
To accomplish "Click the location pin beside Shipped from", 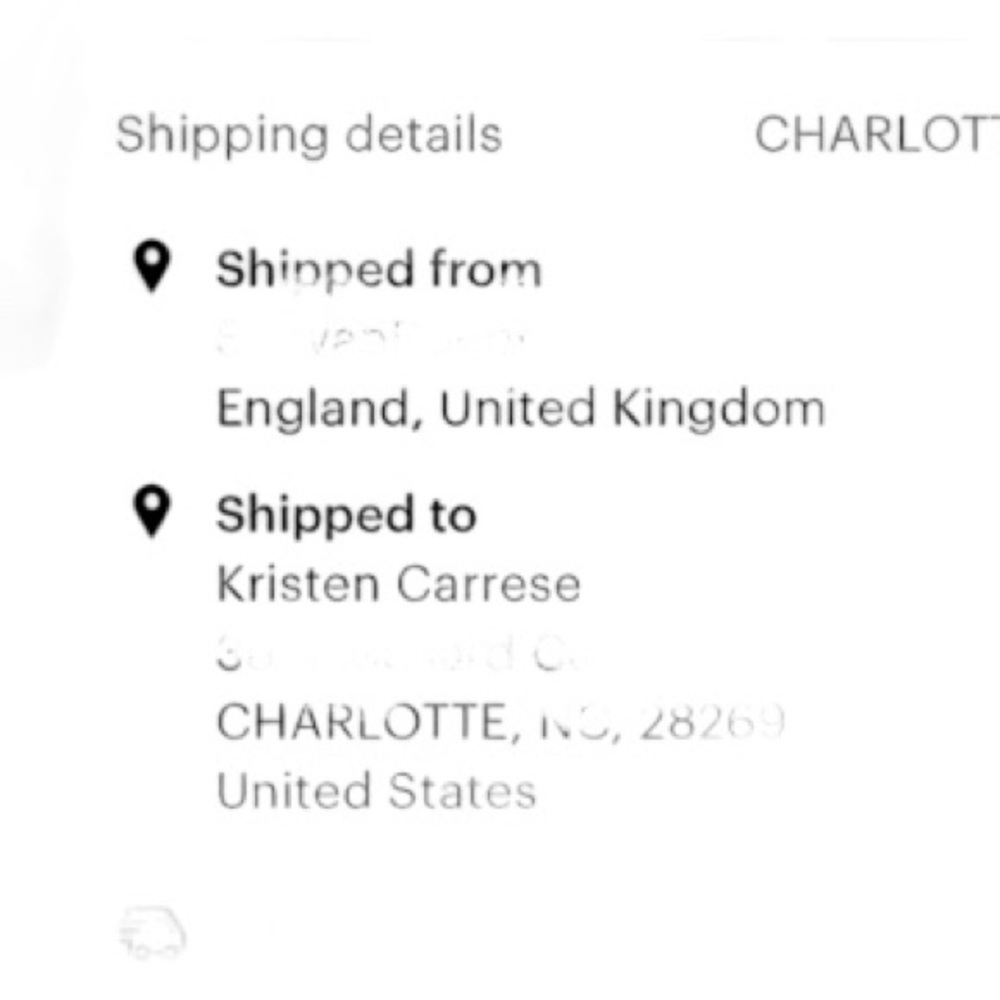I will (x=151, y=268).
